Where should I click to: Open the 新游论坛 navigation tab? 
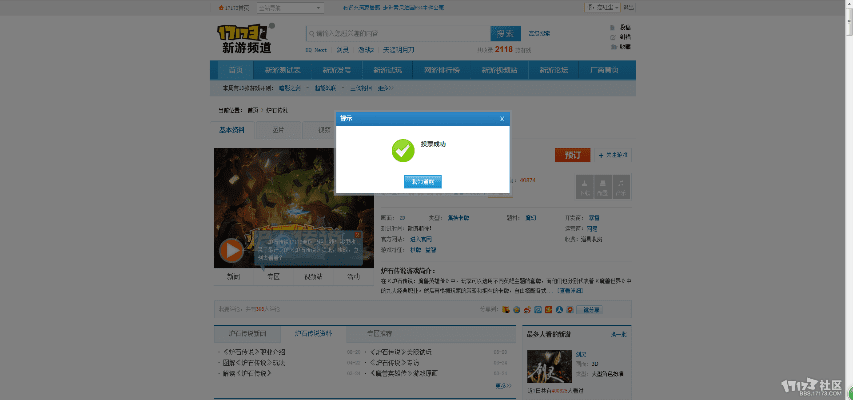pos(552,70)
